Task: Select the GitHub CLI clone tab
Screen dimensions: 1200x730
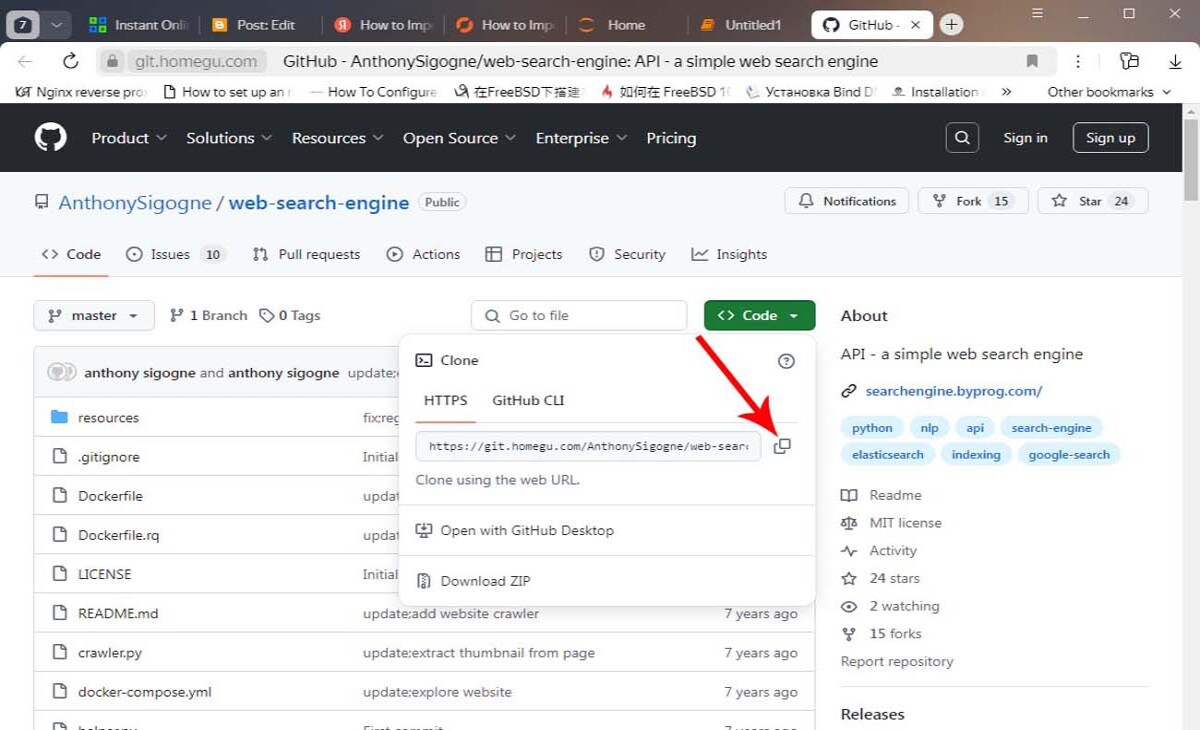Action: click(528, 400)
